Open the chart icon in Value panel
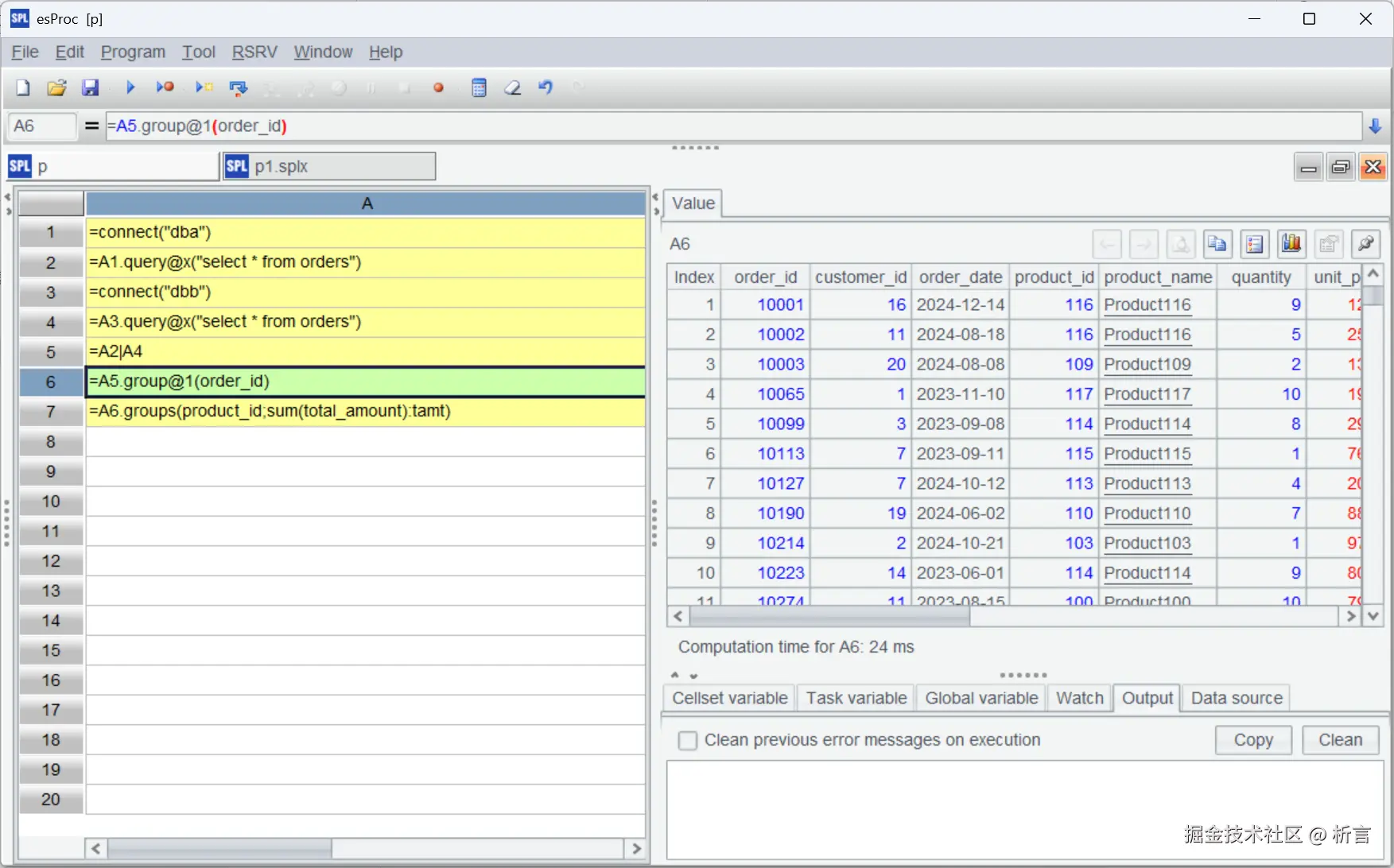This screenshot has height=868, width=1394. pyautogui.click(x=1291, y=244)
